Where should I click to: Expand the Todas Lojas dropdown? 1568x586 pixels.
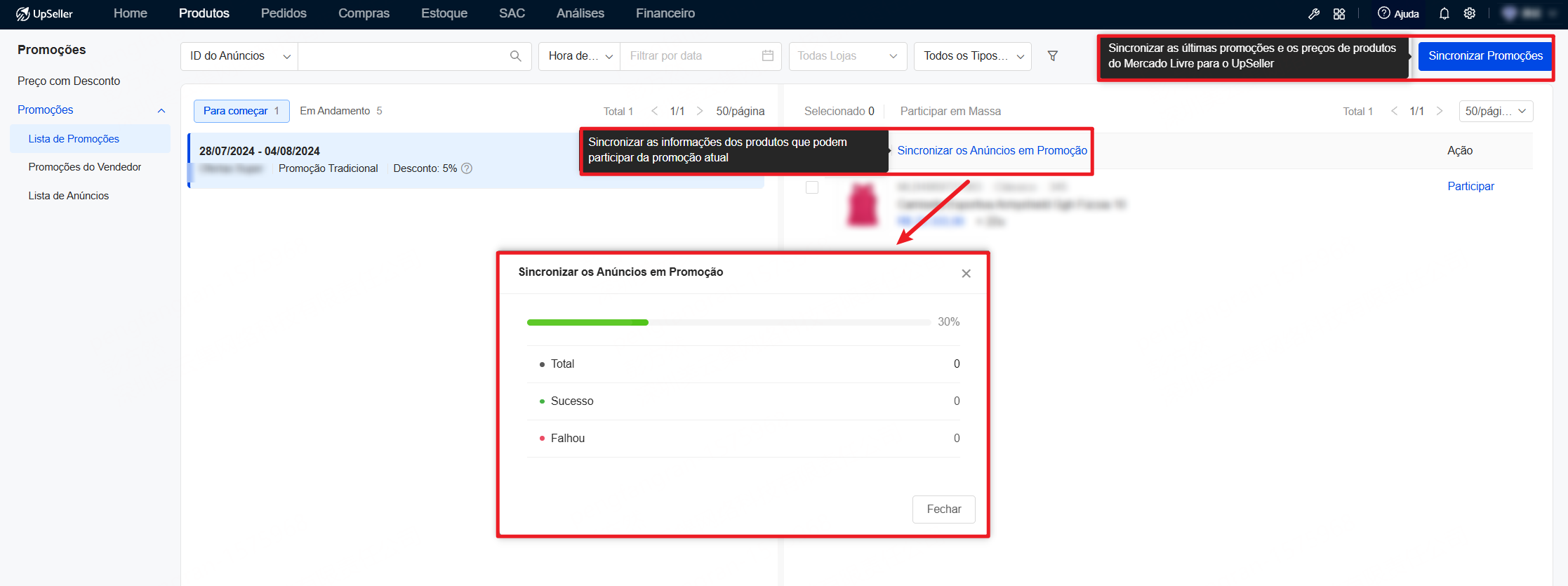[x=848, y=56]
